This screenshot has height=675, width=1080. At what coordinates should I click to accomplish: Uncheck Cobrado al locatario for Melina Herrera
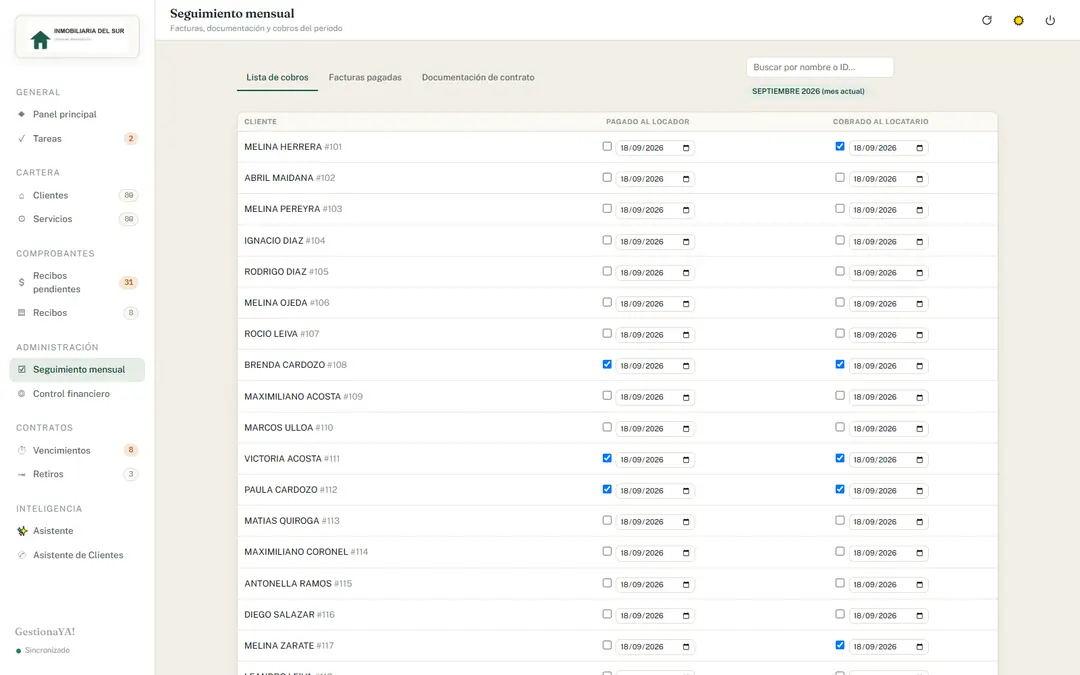click(x=840, y=146)
